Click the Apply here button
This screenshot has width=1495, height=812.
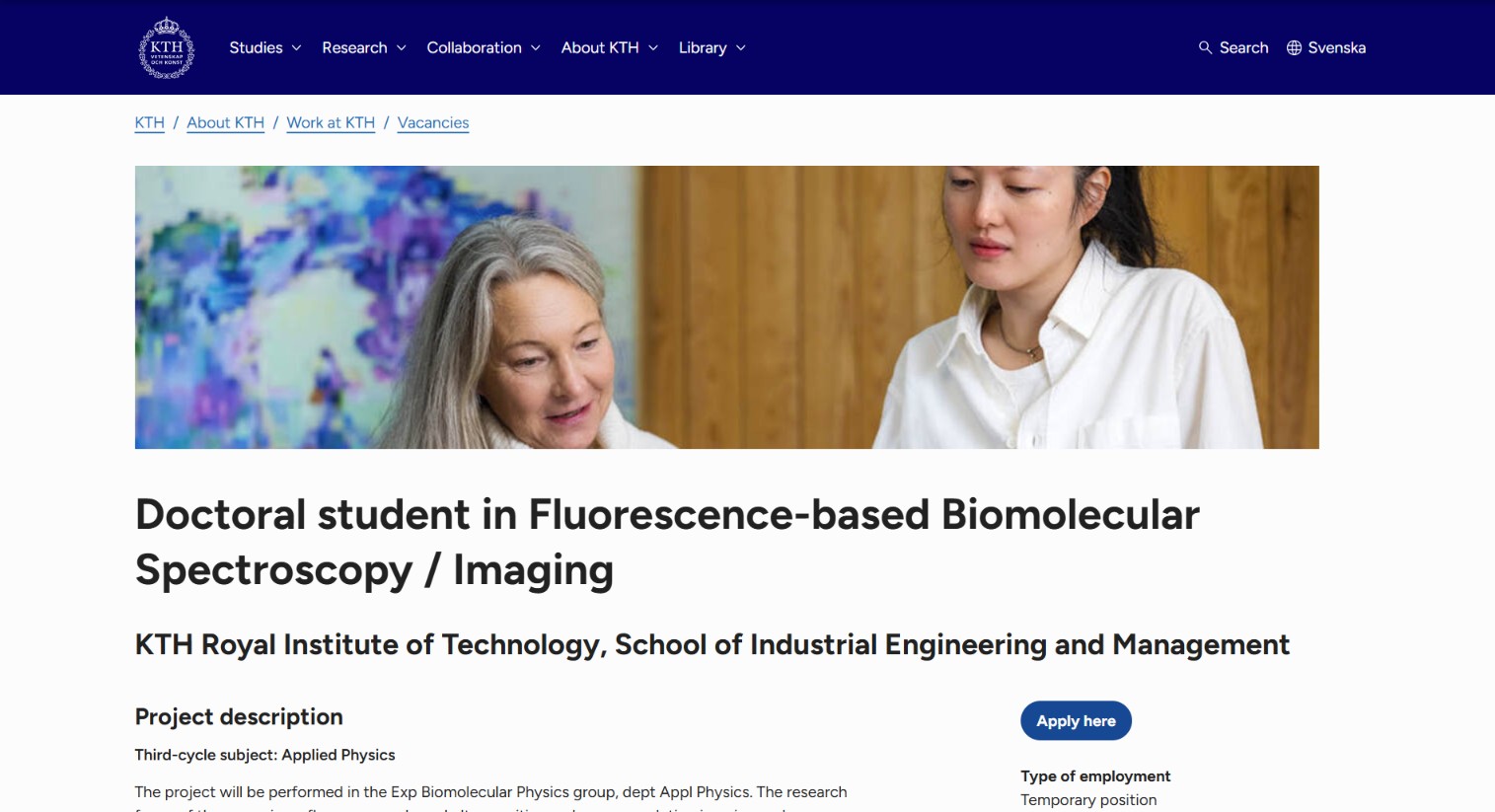(x=1076, y=720)
